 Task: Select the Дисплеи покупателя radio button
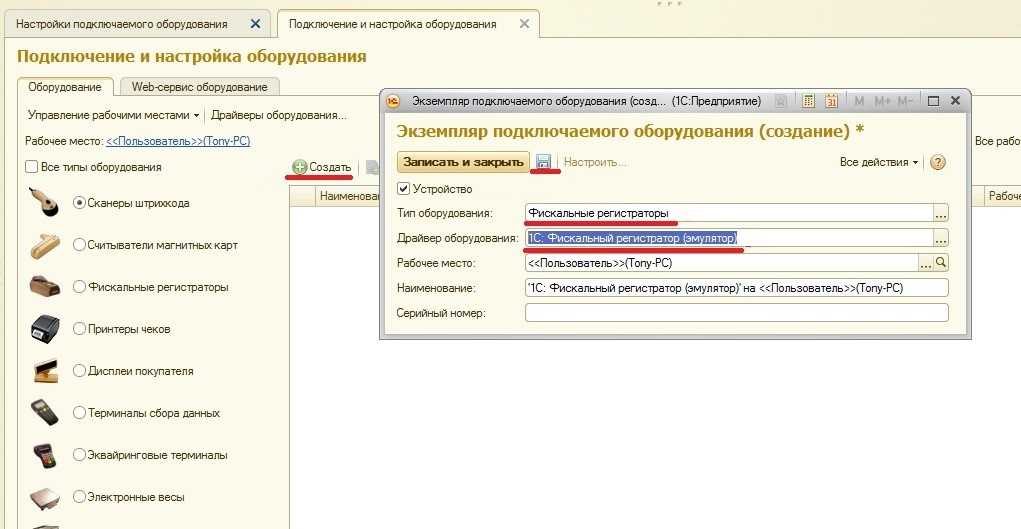point(80,371)
